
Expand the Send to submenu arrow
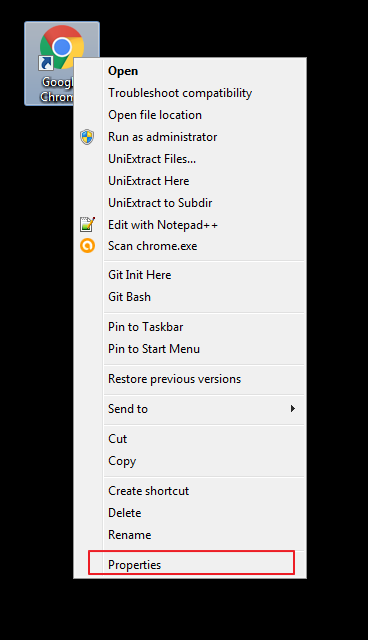[x=293, y=409]
